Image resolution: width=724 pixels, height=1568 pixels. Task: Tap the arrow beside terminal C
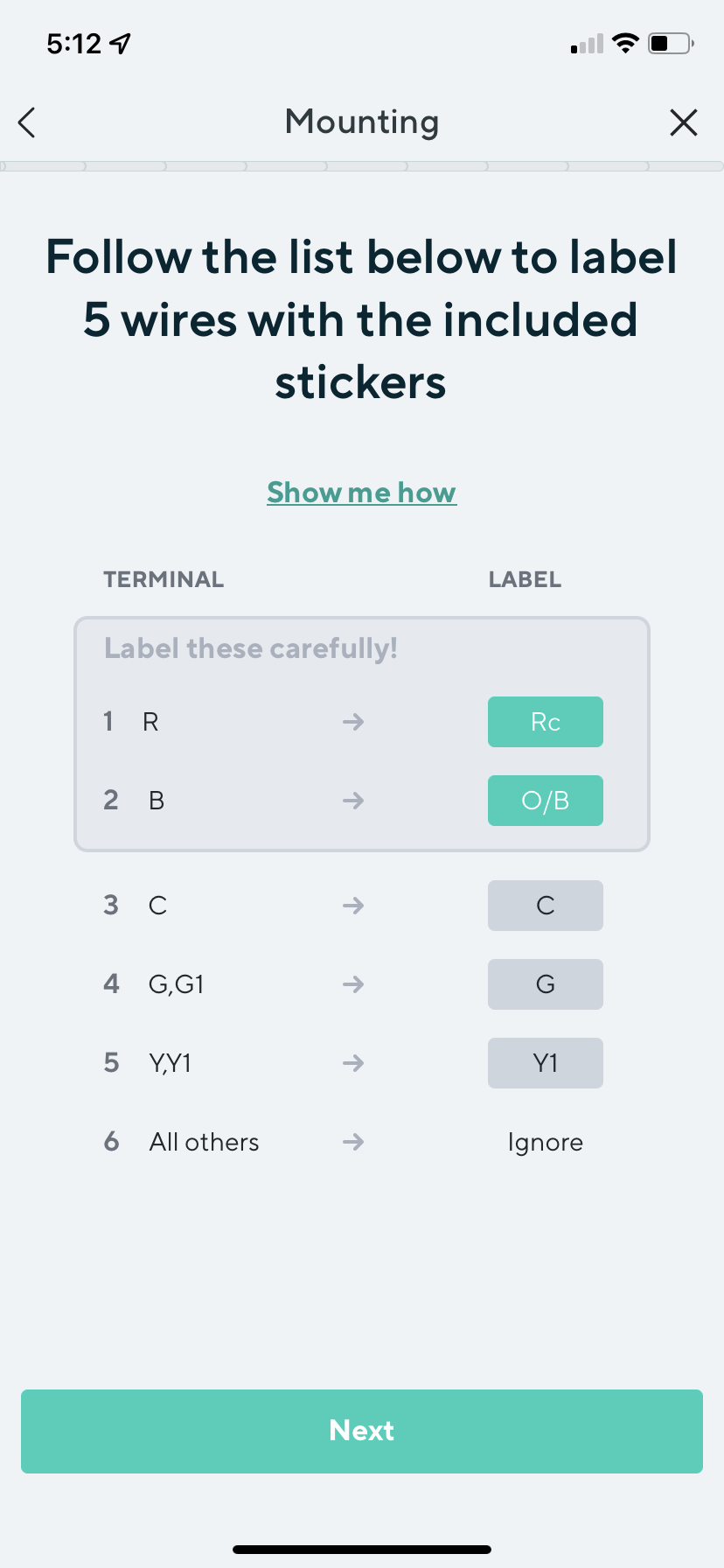pos(353,906)
